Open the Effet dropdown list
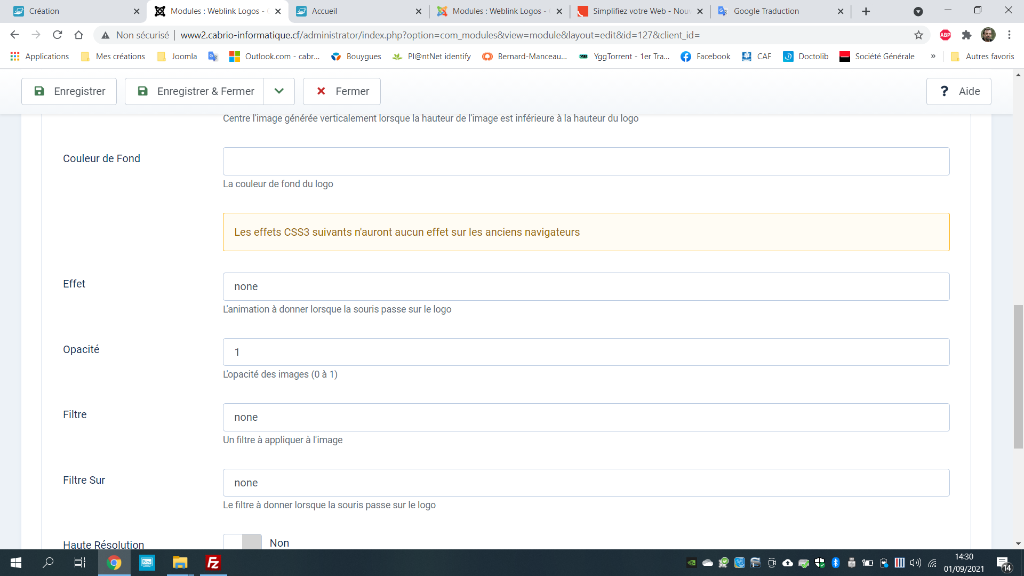This screenshot has height=576, width=1024. click(x=585, y=287)
